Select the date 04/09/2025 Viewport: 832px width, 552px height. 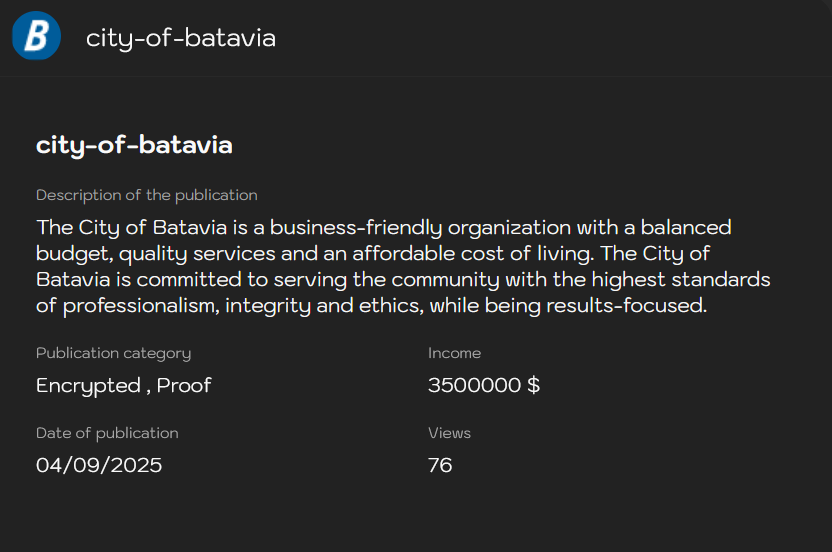coord(99,465)
